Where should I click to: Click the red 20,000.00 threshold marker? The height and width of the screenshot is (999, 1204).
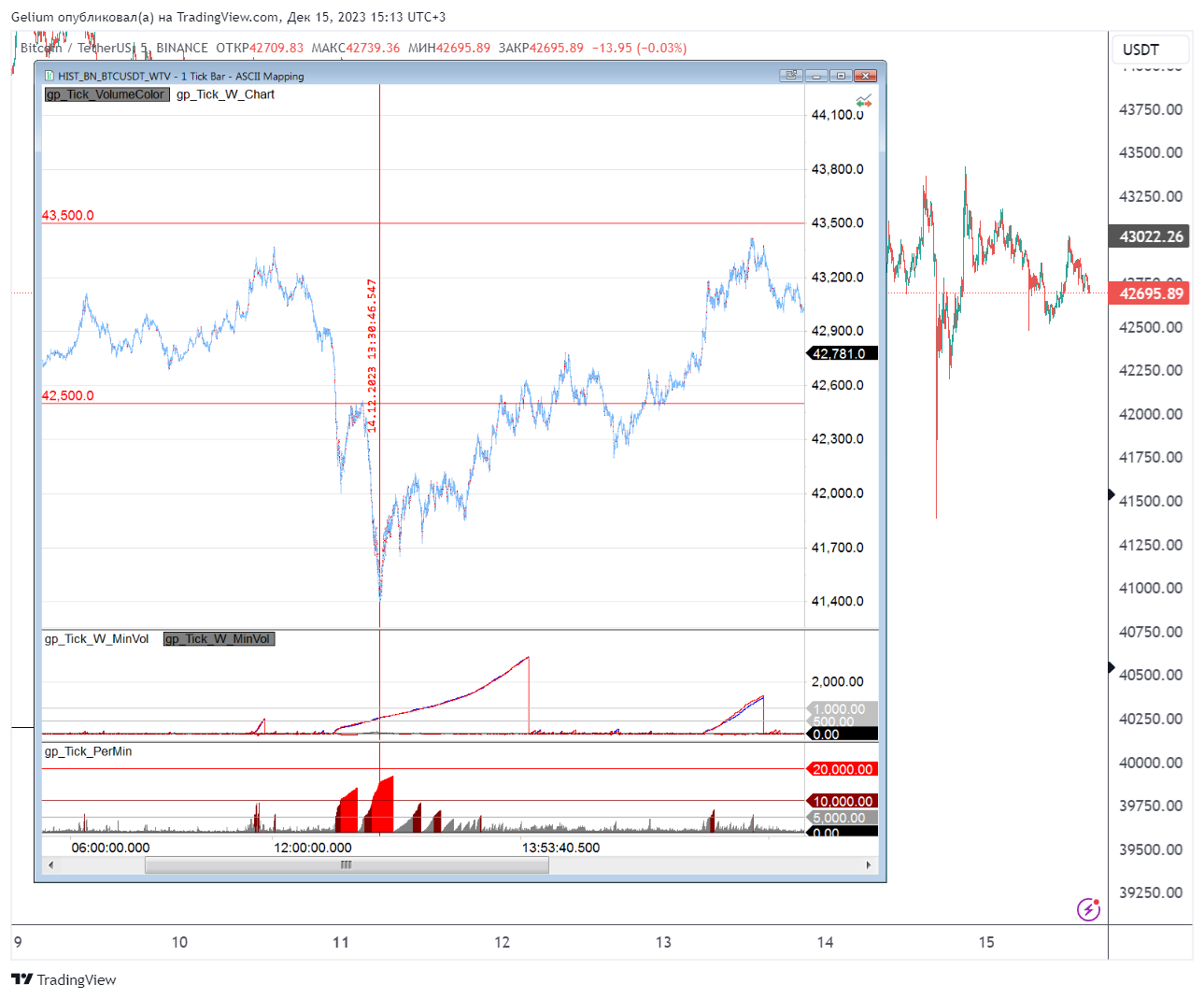pos(842,769)
